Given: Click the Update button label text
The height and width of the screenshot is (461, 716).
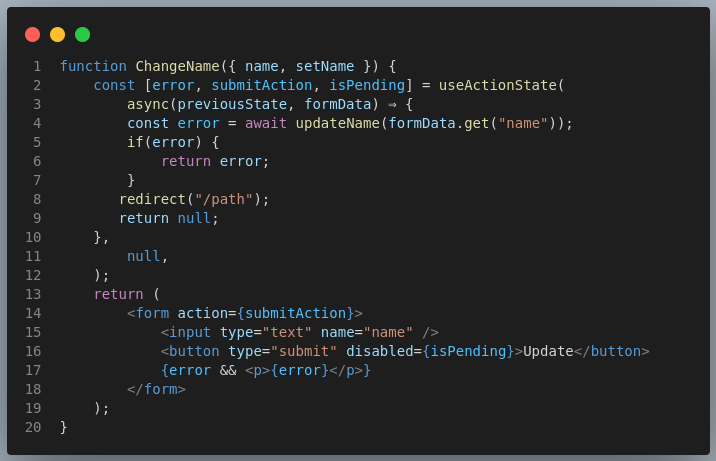Looking at the screenshot, I should coord(548,351).
